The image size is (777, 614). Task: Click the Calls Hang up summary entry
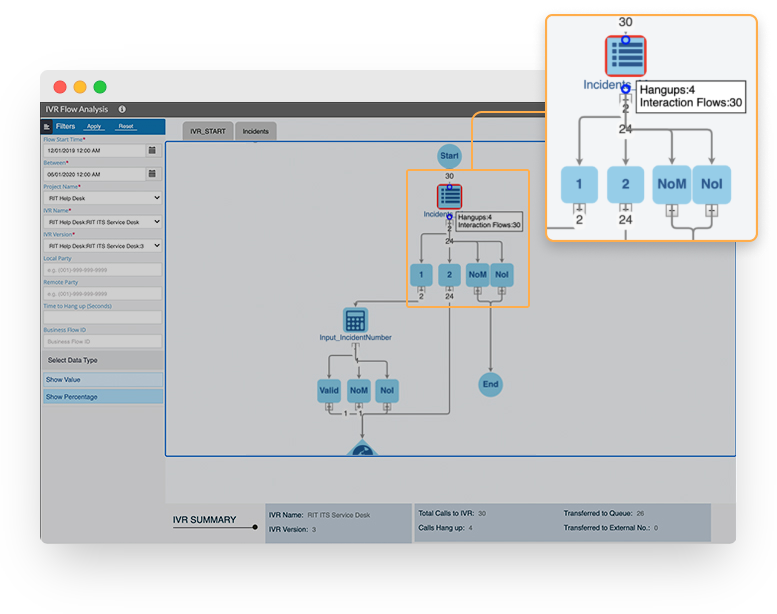445,528
